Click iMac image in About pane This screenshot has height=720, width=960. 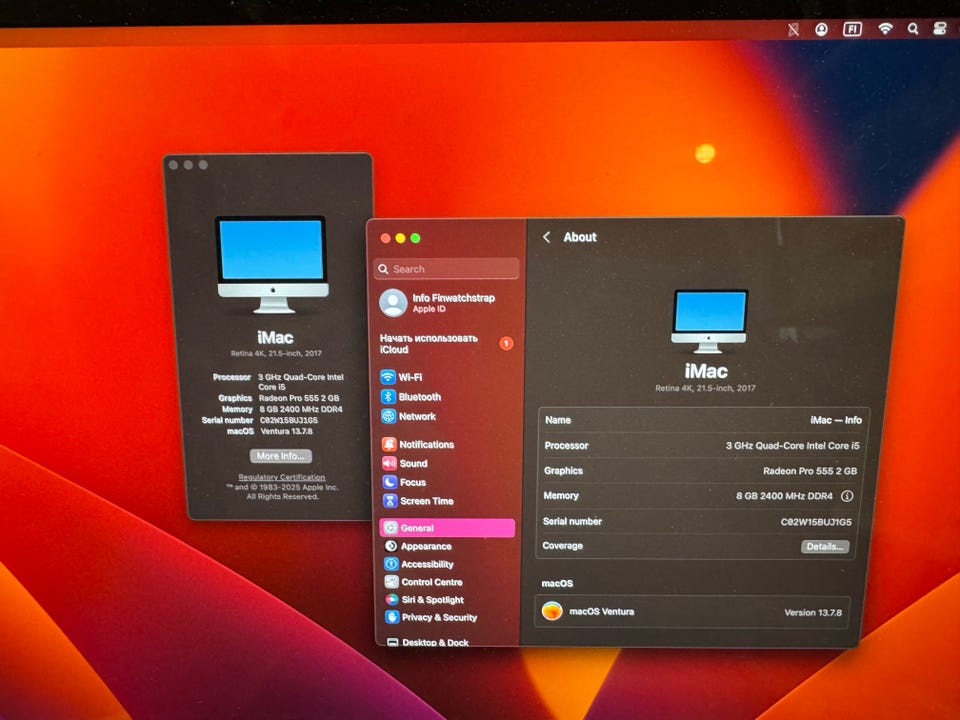point(709,321)
